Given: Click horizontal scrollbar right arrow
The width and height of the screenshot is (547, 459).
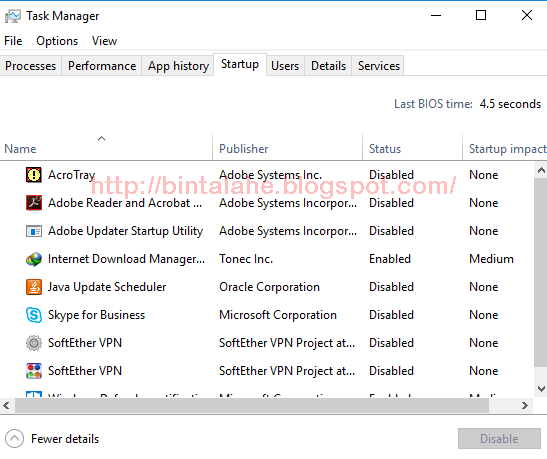Looking at the screenshot, I should (525, 405).
